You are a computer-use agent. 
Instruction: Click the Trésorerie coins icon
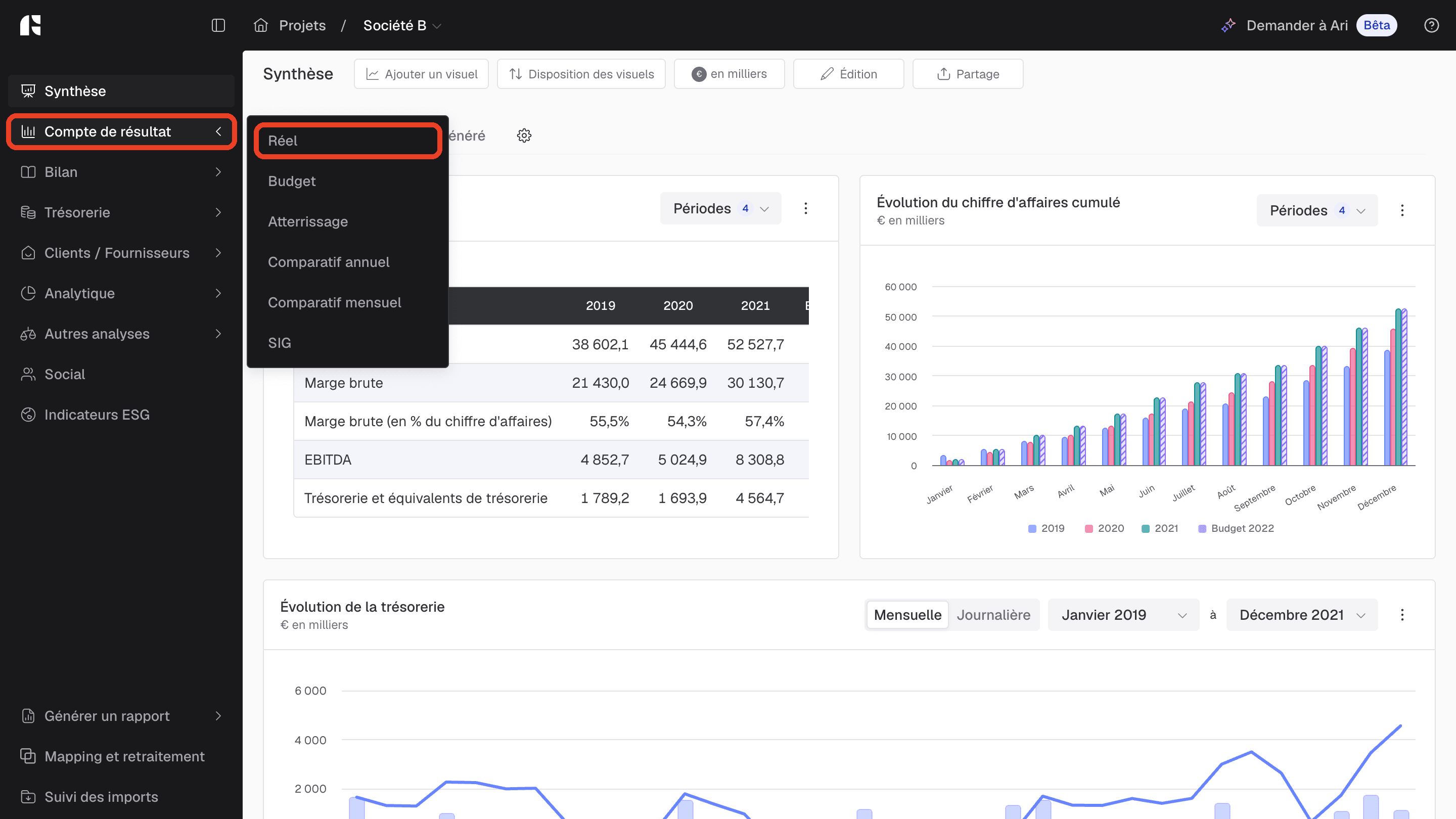click(28, 212)
